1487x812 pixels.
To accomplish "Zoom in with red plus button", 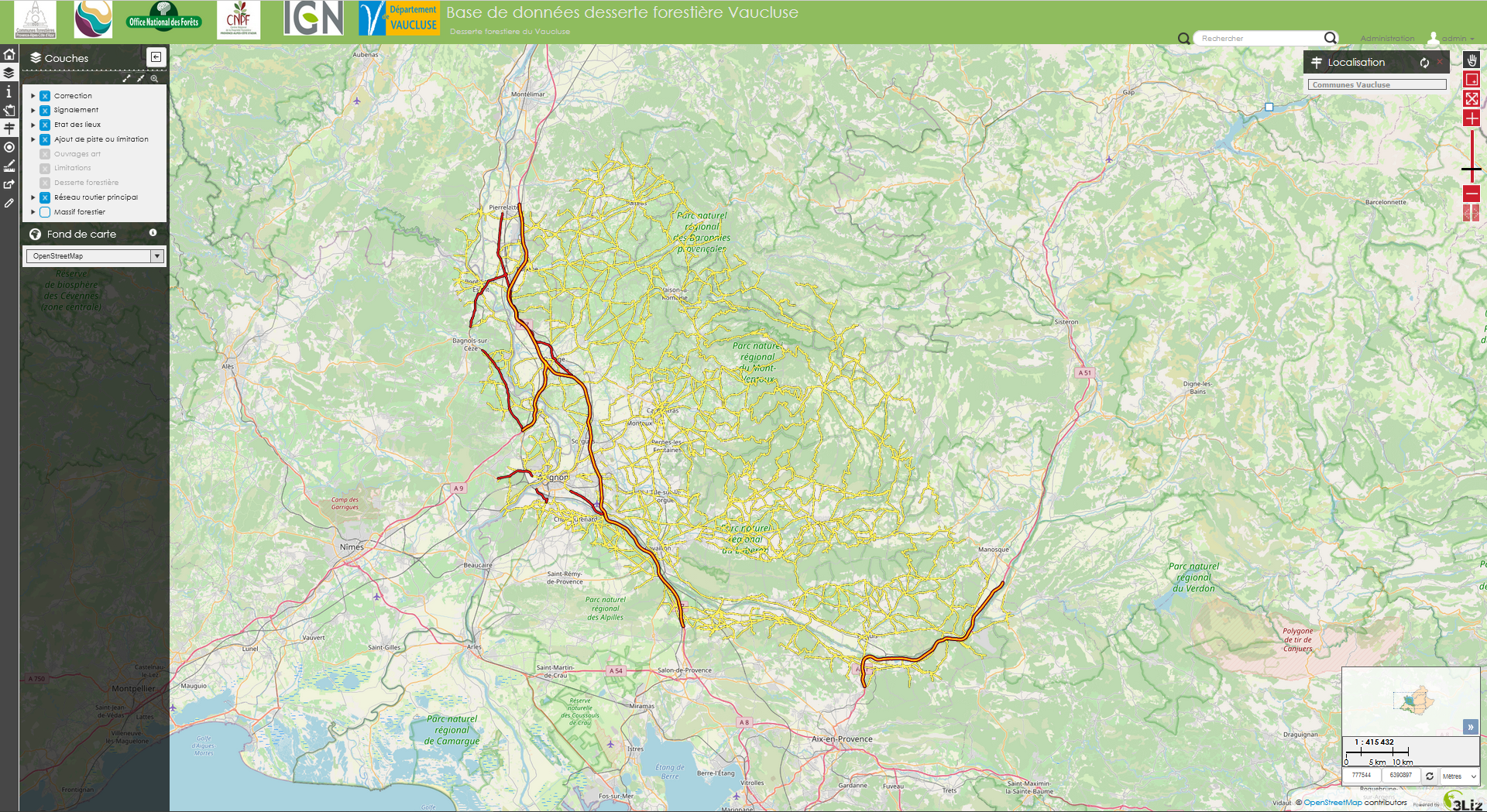I will [x=1472, y=118].
